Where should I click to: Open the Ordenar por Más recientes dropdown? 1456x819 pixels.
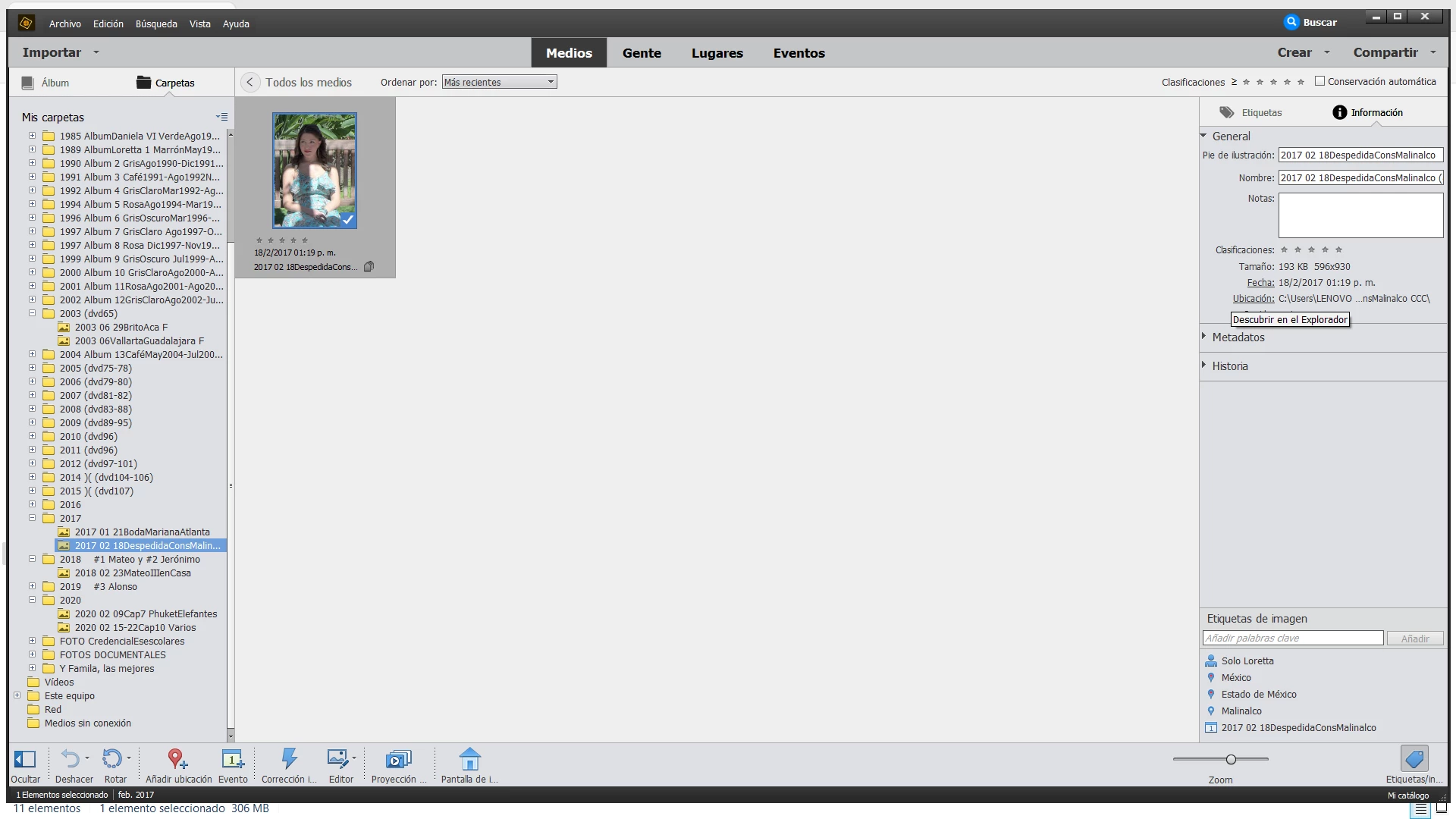click(499, 82)
